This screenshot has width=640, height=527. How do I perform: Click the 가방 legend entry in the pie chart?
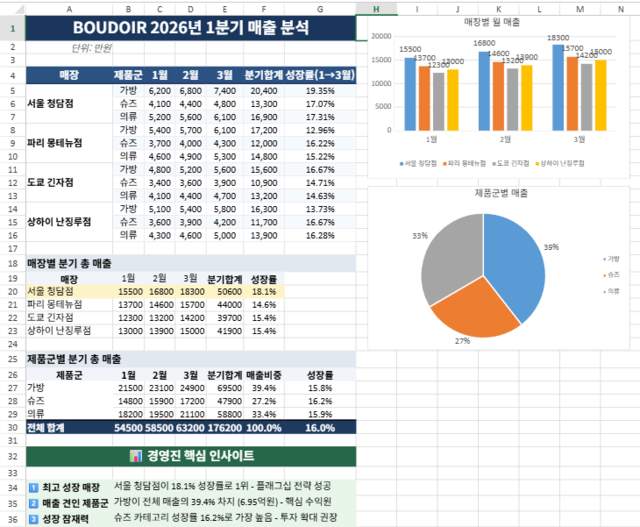tap(611, 259)
